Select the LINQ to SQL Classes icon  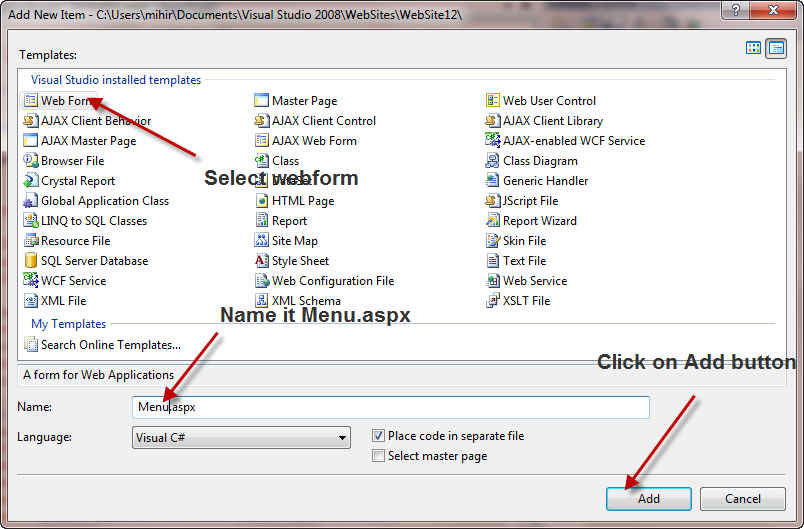tap(30, 220)
